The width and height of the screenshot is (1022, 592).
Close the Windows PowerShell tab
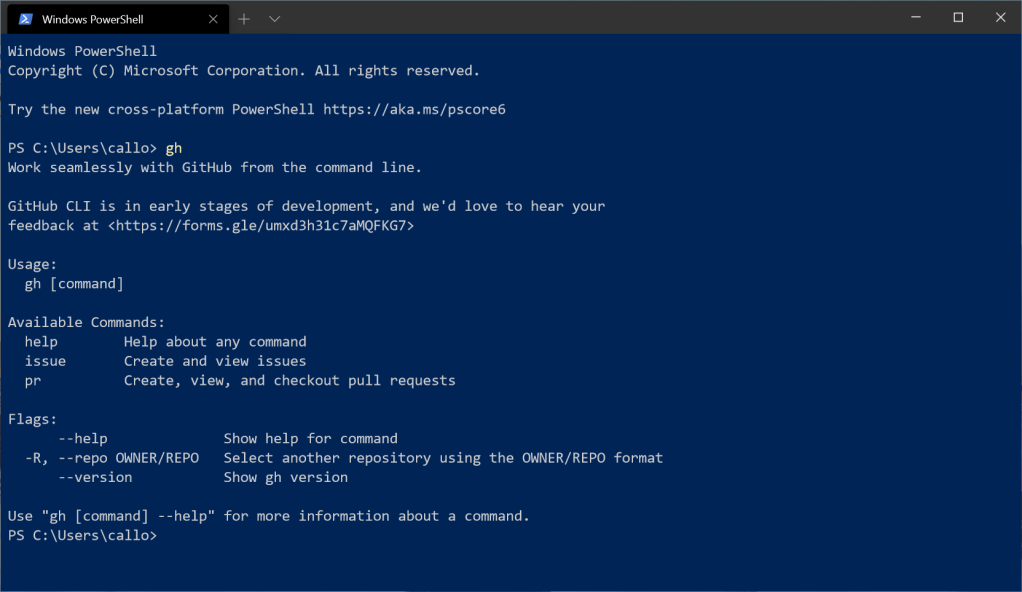(x=213, y=19)
